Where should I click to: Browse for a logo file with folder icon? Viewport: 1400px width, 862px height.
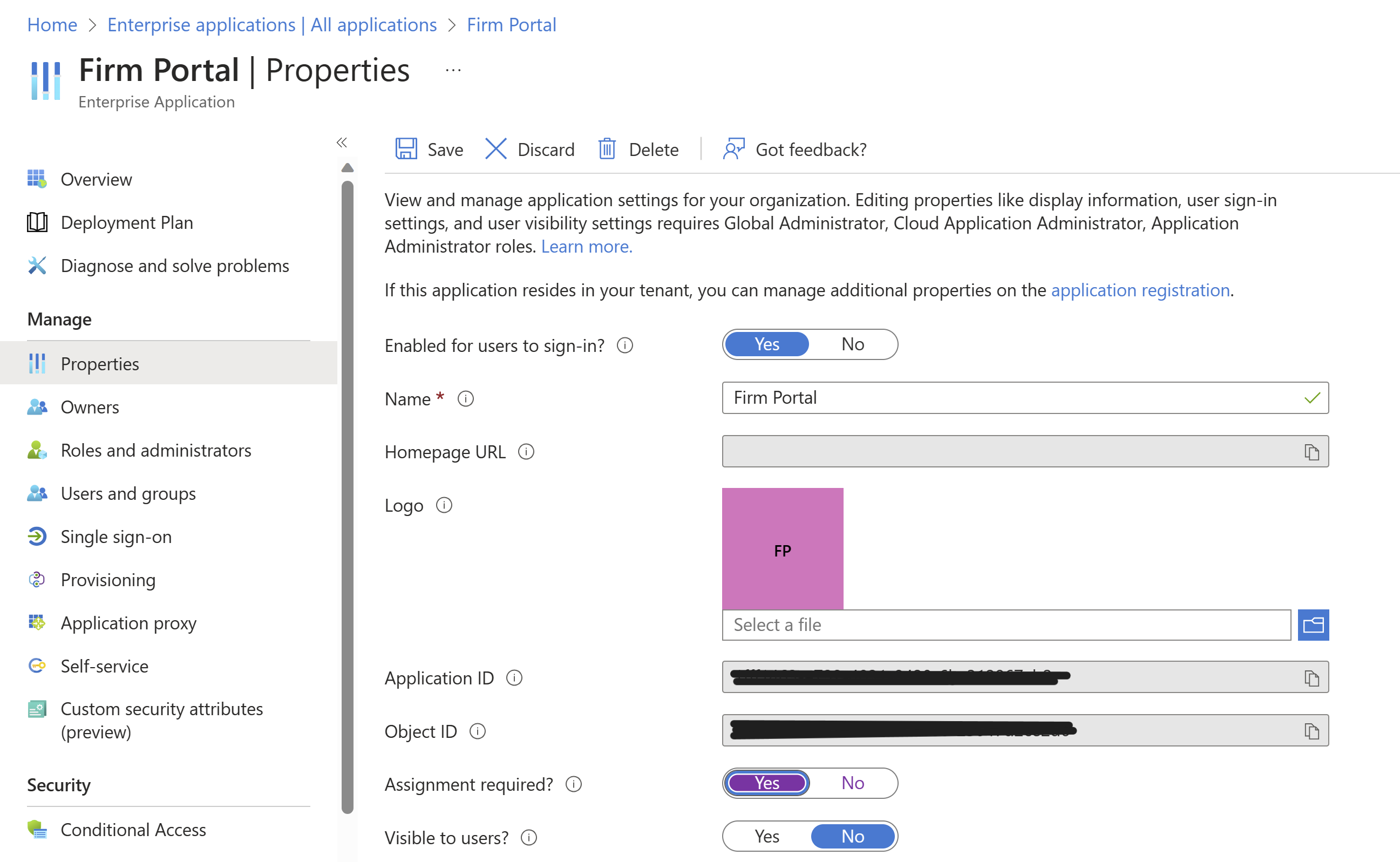[x=1313, y=626]
